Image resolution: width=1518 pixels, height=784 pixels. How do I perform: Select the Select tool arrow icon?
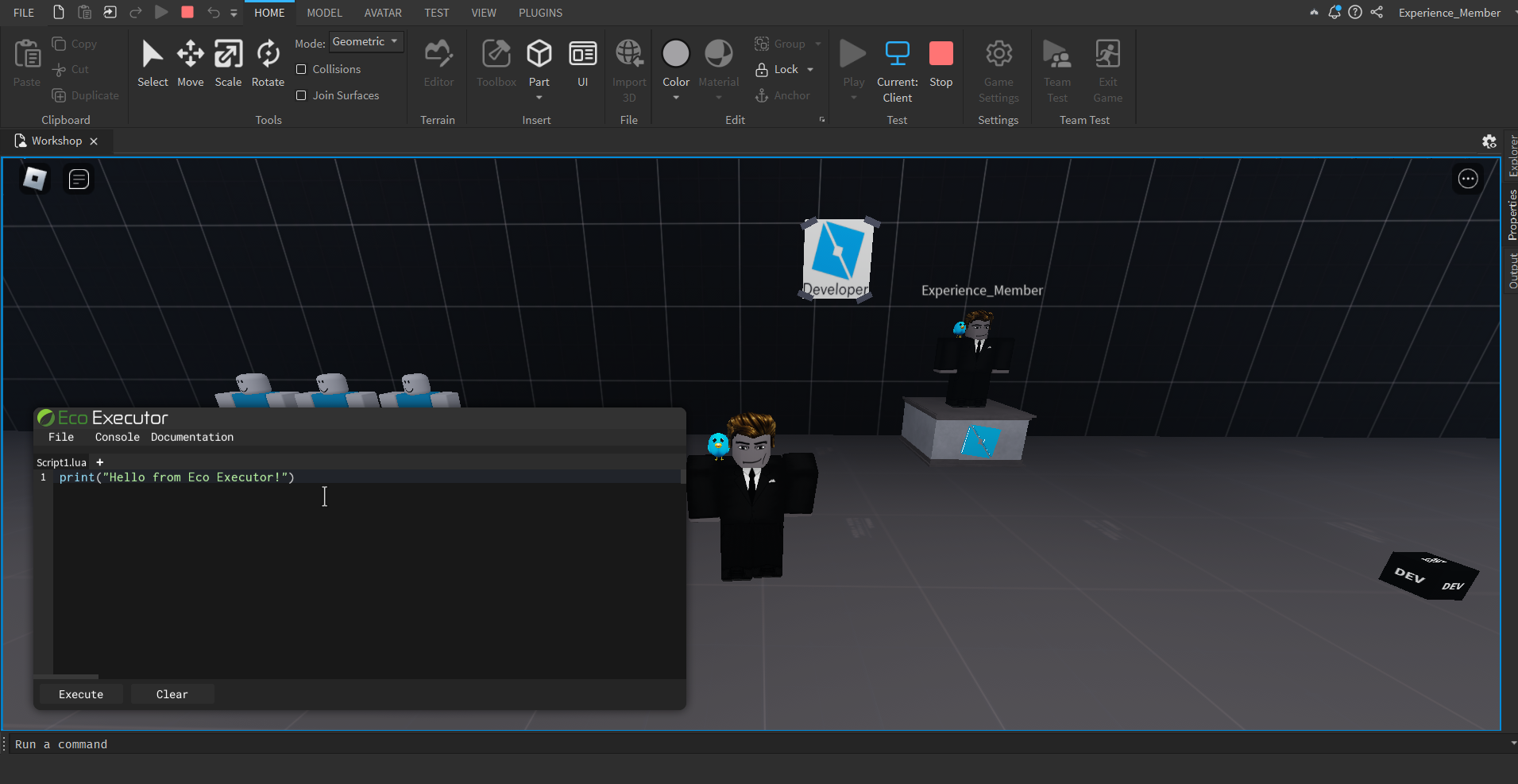coord(153,54)
